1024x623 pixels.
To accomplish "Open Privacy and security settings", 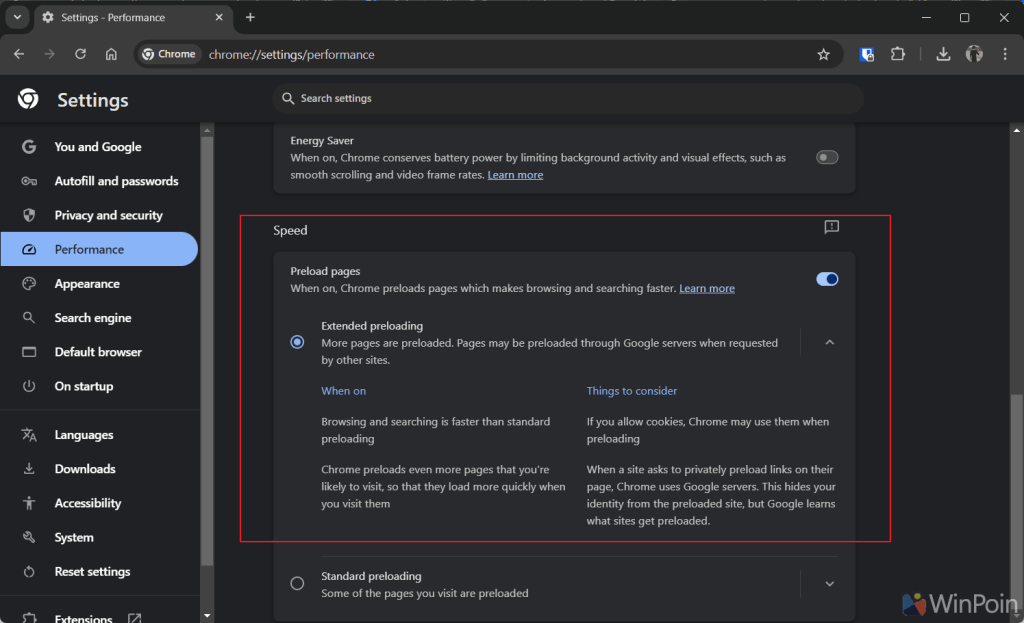I will (x=108, y=215).
